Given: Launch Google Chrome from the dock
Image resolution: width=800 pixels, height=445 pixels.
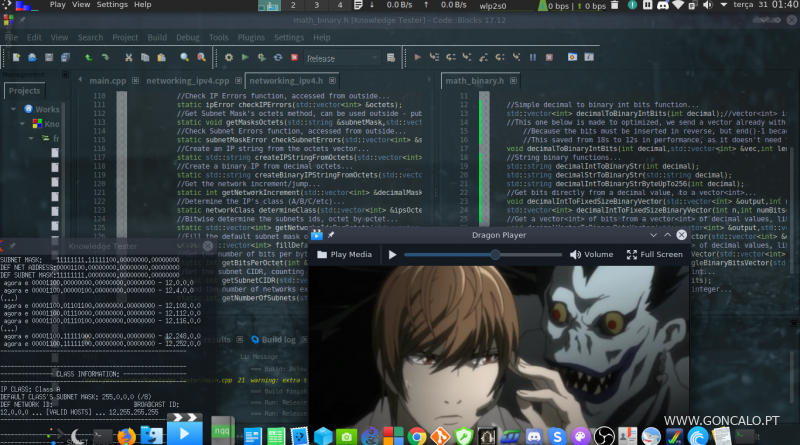Looking at the screenshot, I should [x=415, y=435].
